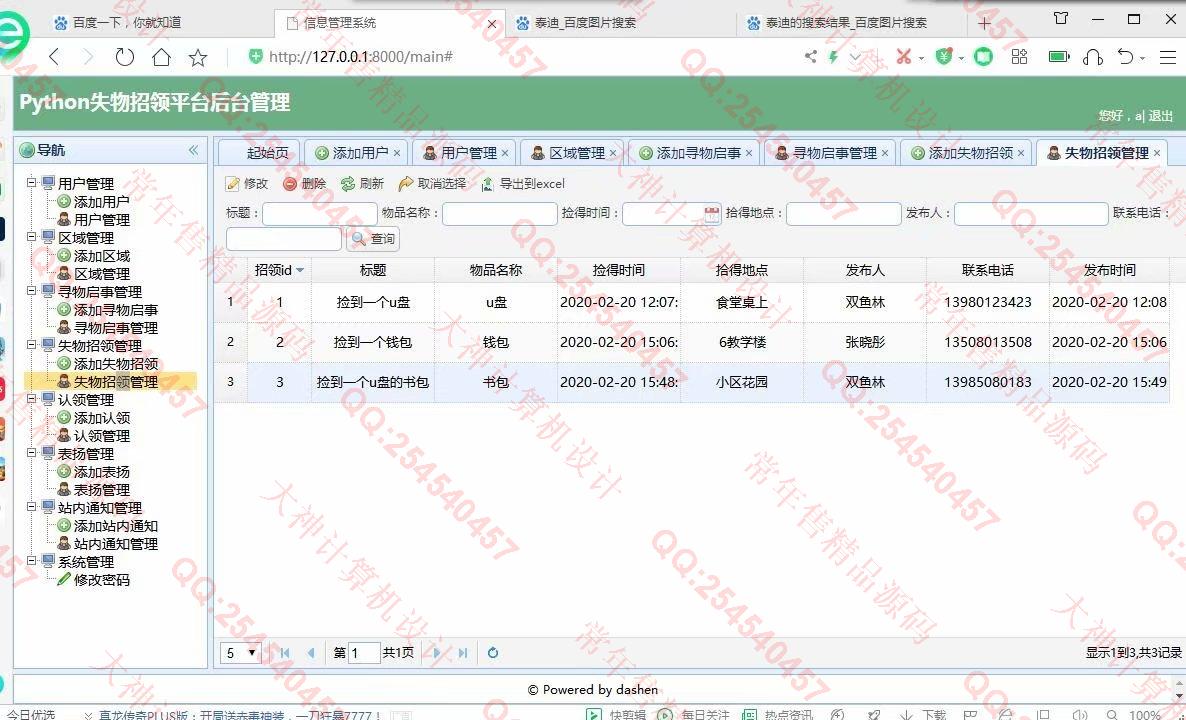Image resolution: width=1186 pixels, height=720 pixels.
Task: Collapse the 系统管理 tree node
Action: (32, 562)
